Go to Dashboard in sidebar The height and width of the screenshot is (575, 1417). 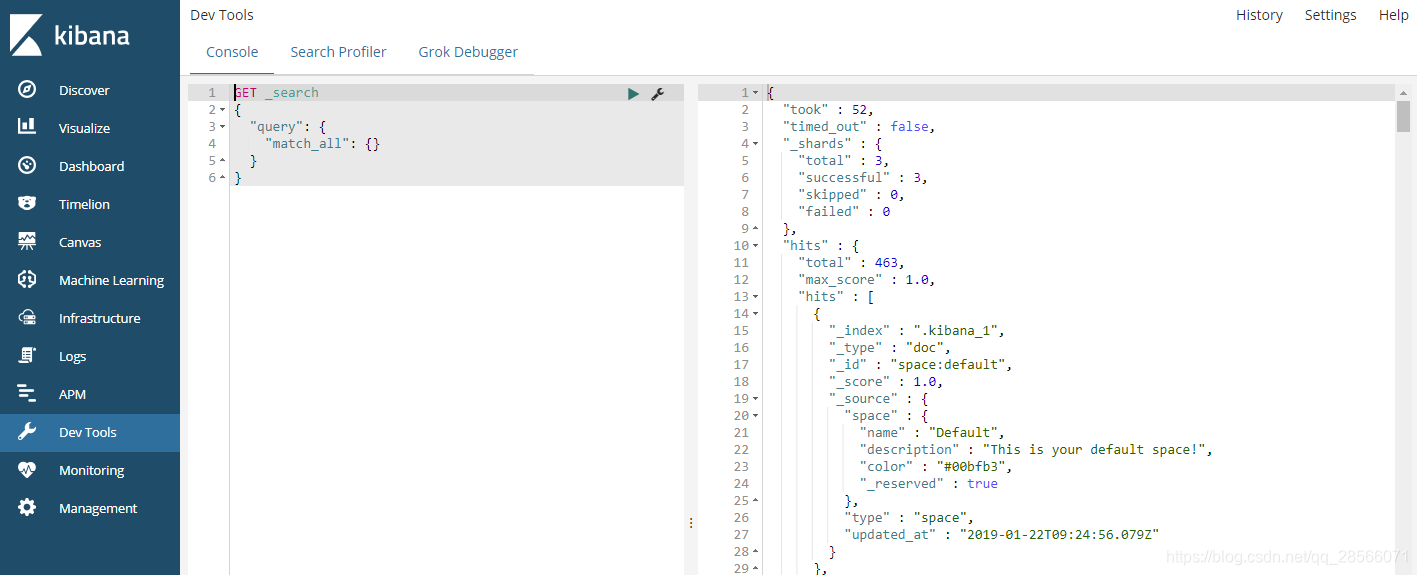pyautogui.click(x=91, y=166)
